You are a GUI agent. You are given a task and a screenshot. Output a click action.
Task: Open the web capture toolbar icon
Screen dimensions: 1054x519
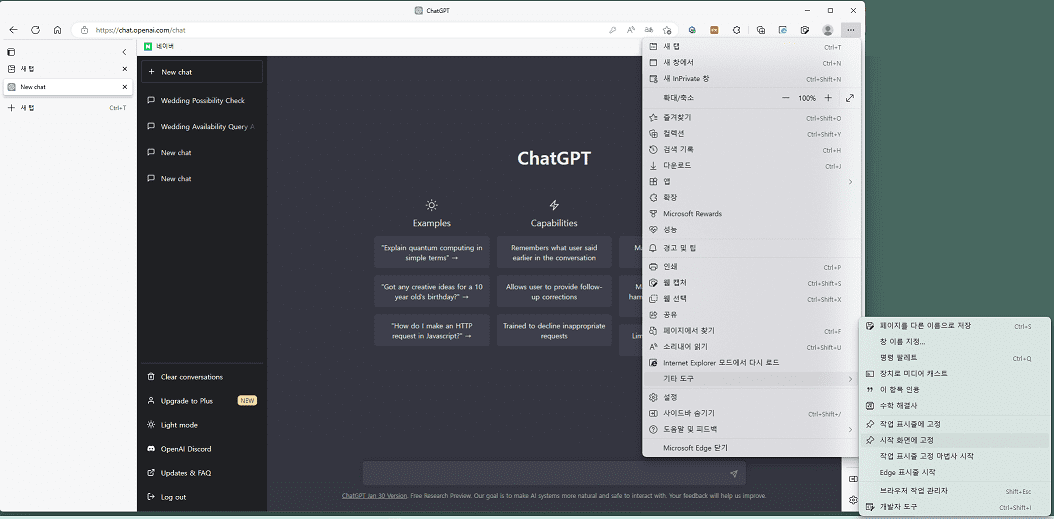(x=805, y=30)
